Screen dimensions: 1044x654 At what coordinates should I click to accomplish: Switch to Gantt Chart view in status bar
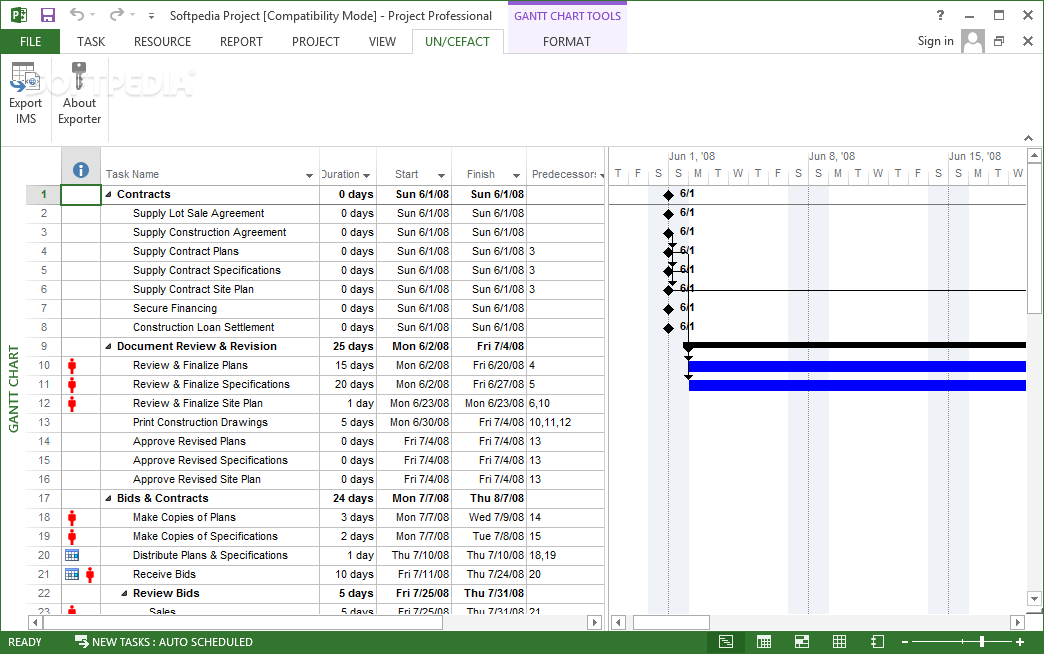pos(726,642)
